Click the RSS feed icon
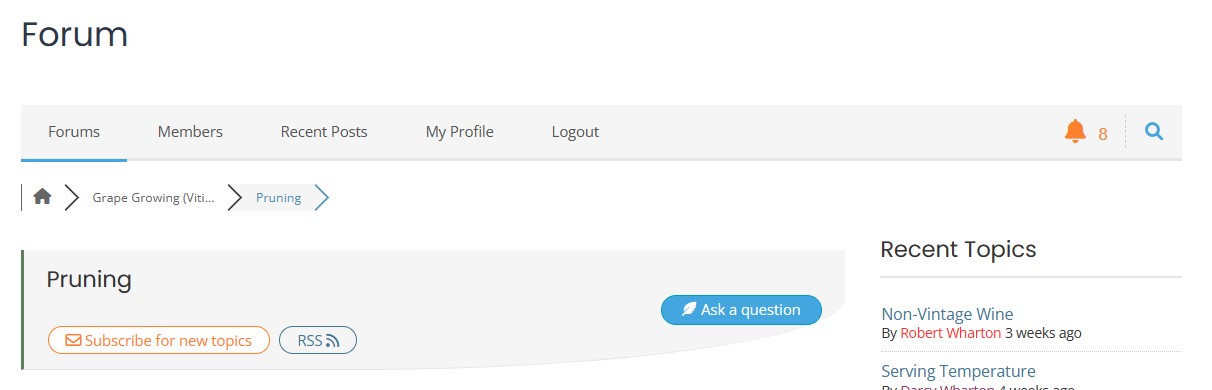 tap(333, 340)
